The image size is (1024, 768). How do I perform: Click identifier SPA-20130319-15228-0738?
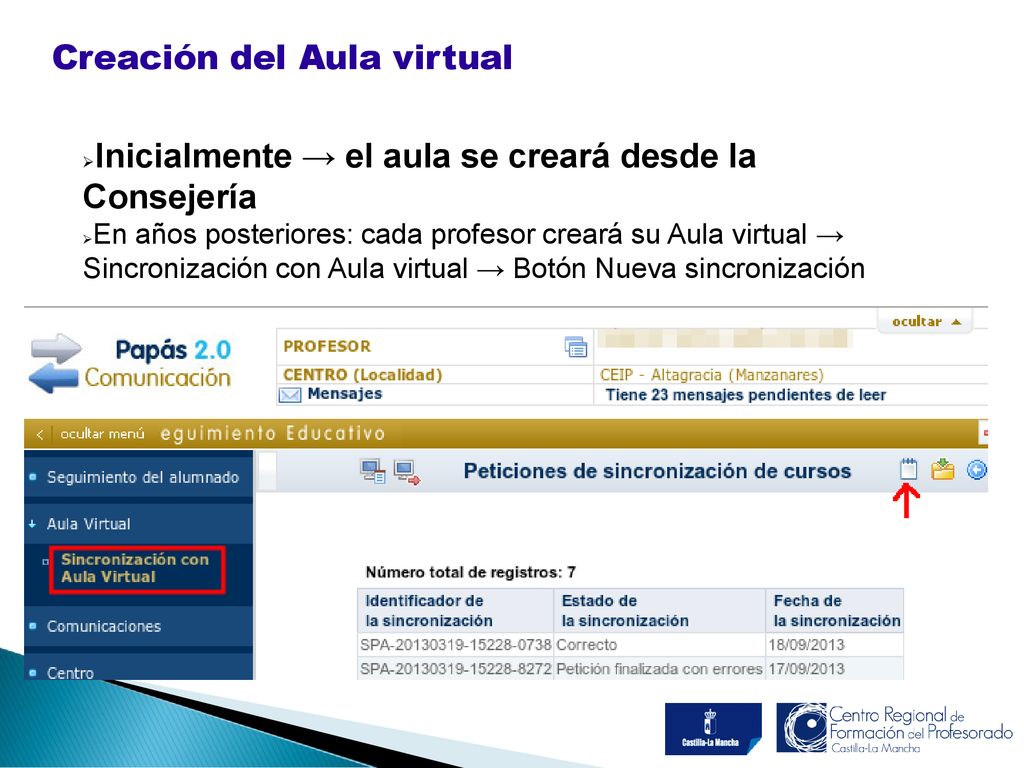(456, 645)
